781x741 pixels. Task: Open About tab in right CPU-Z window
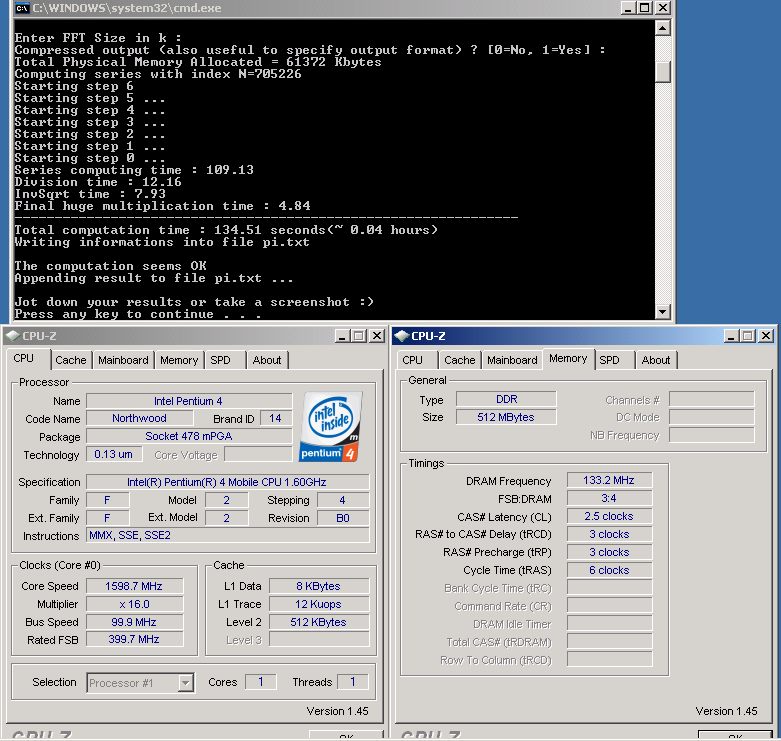(656, 360)
